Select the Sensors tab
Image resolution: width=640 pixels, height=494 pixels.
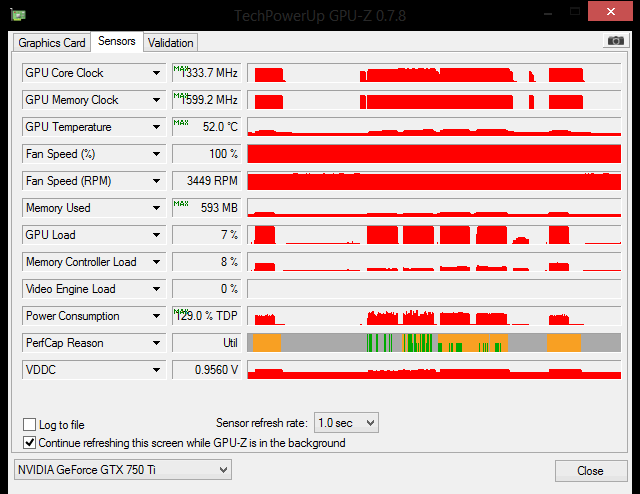tap(117, 41)
